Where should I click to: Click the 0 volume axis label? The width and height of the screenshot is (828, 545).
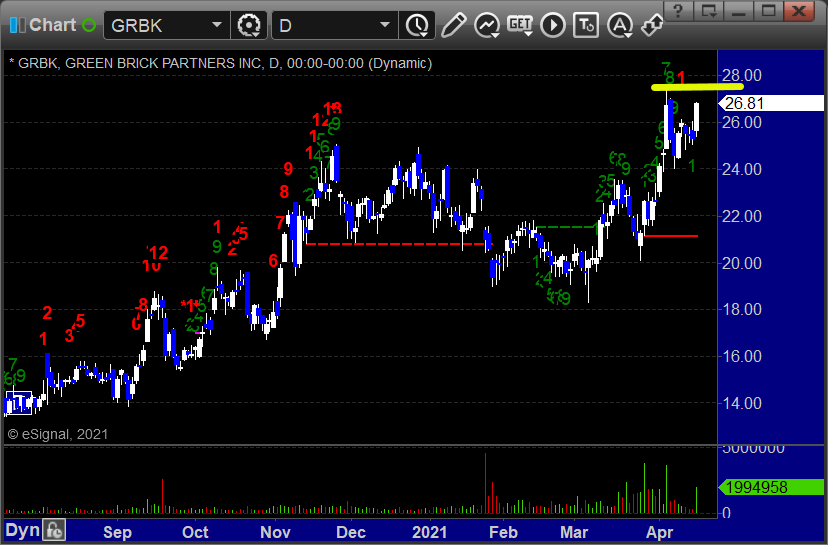726,512
